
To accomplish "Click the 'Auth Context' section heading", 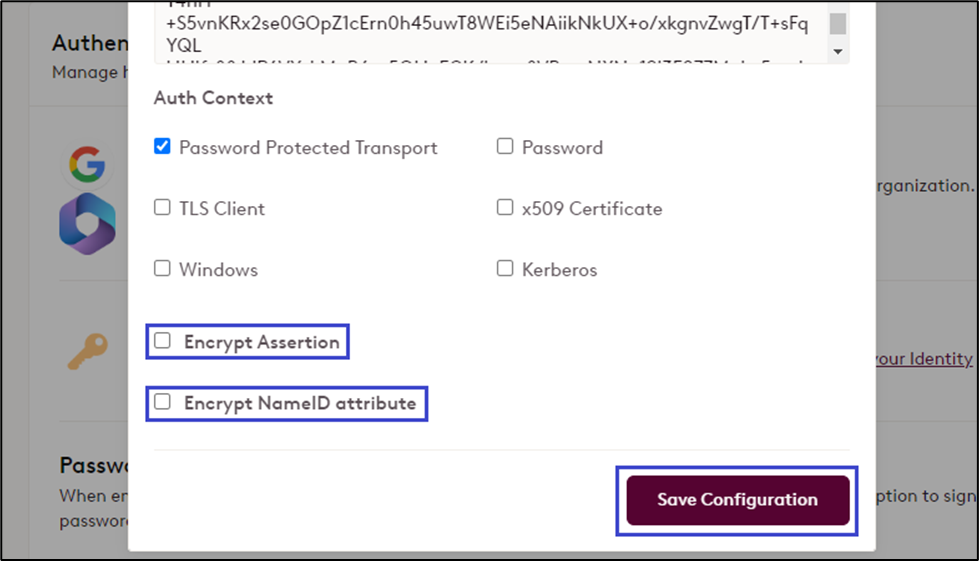I will [213, 98].
